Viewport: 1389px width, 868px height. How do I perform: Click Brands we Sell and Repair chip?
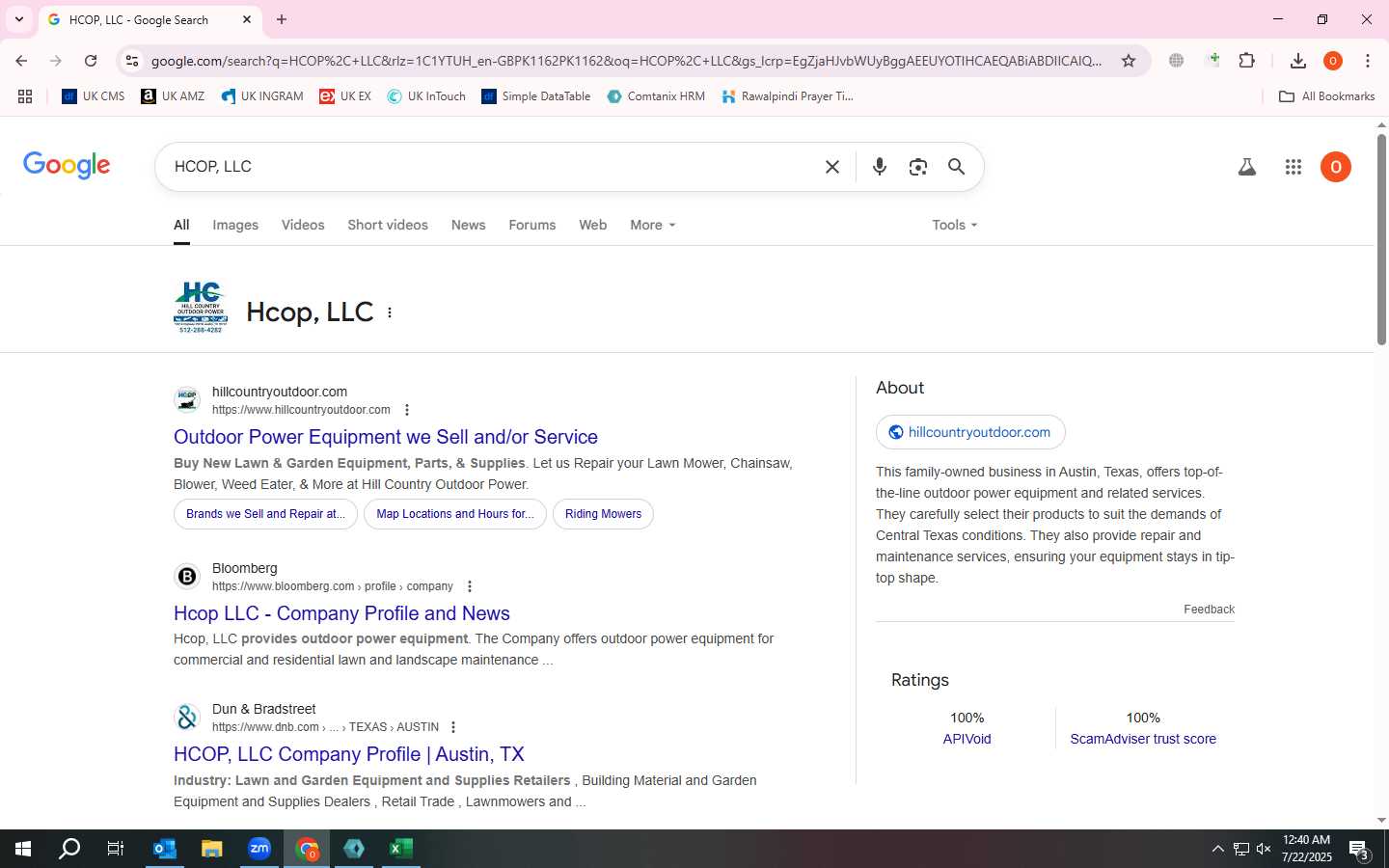pos(265,514)
